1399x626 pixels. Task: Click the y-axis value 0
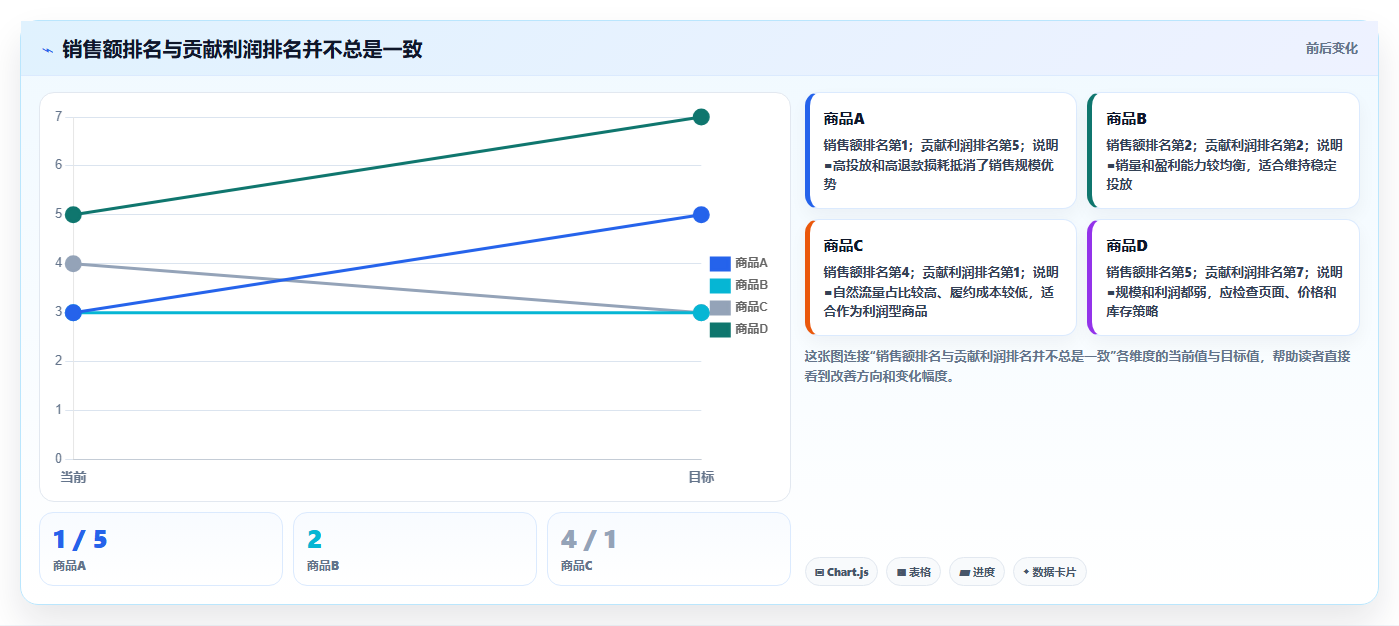[58, 459]
